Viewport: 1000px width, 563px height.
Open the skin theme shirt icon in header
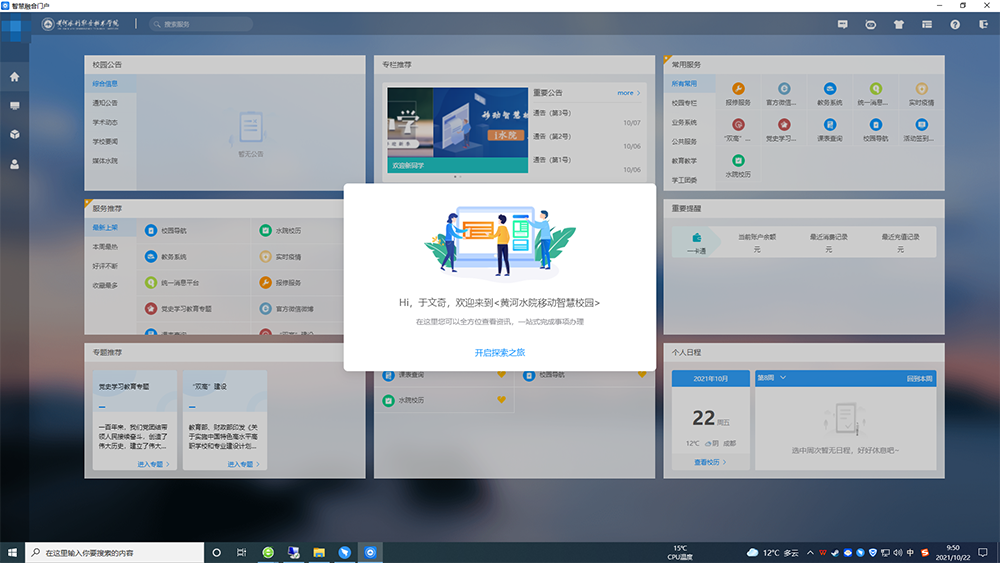point(898,24)
